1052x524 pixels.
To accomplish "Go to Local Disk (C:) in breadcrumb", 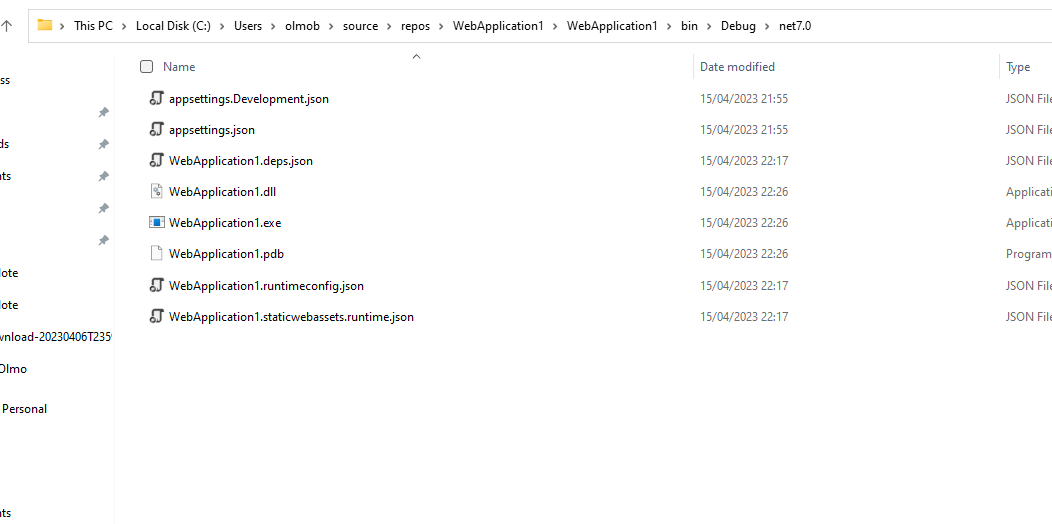I will point(173,26).
